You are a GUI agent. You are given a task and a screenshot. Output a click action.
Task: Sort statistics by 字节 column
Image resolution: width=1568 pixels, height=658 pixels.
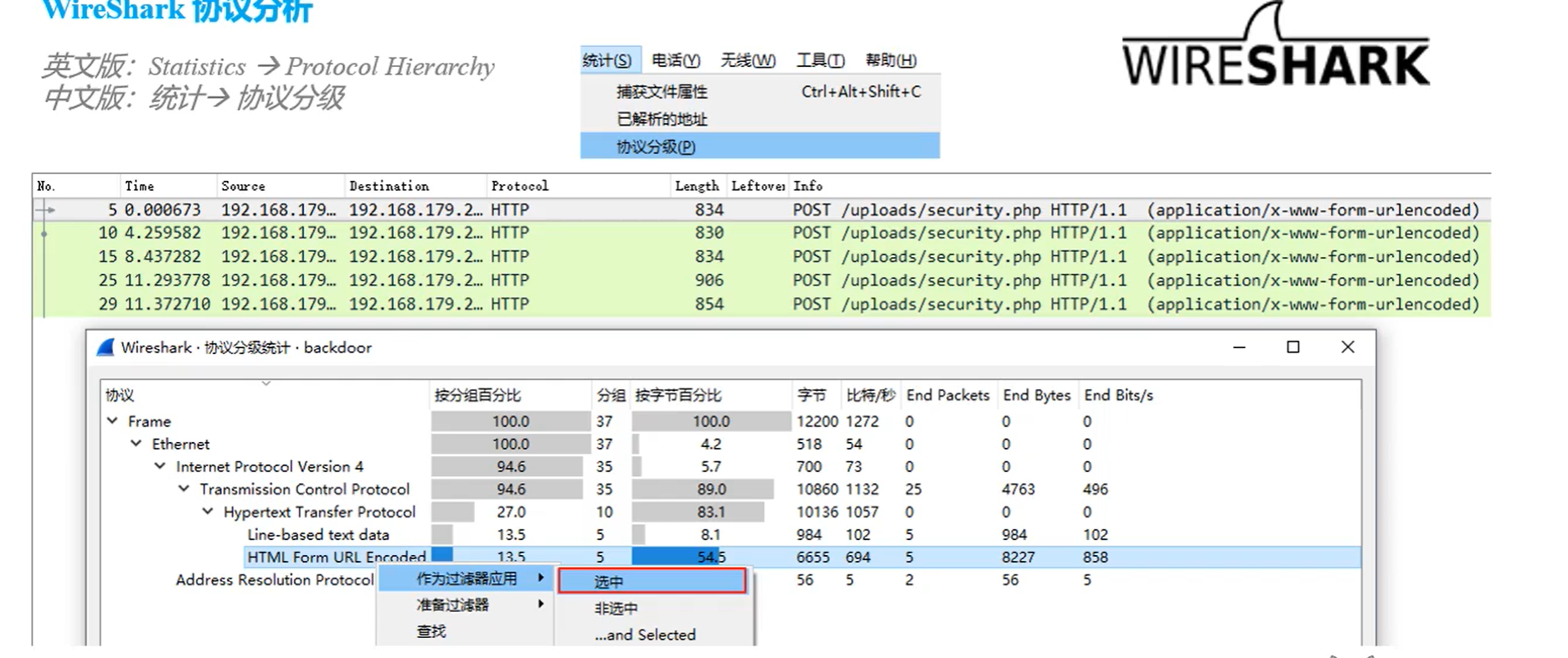[811, 395]
